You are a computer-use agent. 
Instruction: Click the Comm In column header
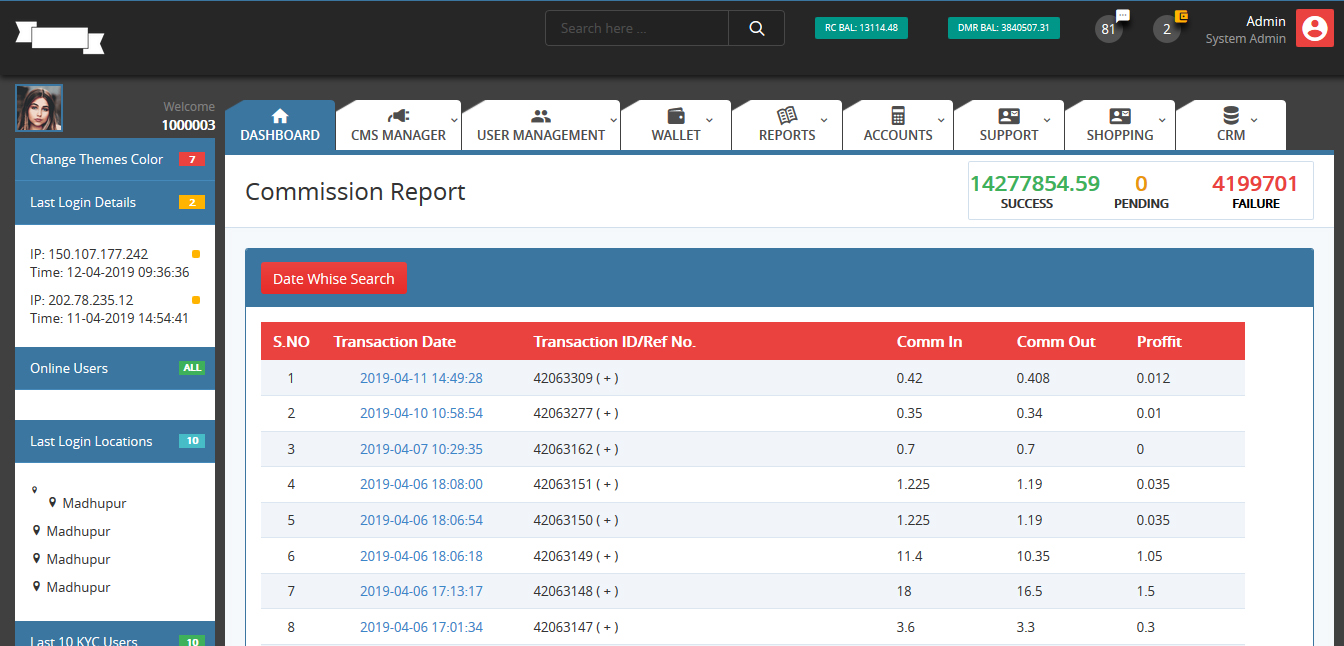click(929, 342)
